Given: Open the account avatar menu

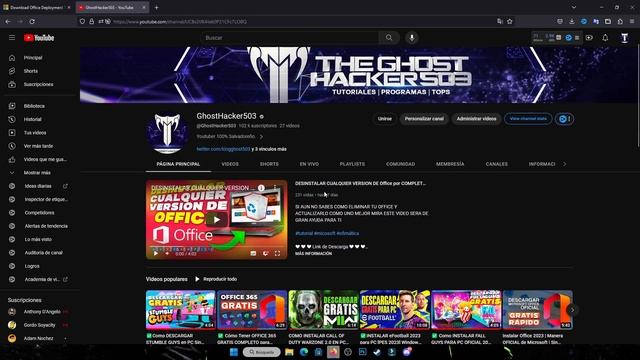Looking at the screenshot, I should (x=624, y=38).
